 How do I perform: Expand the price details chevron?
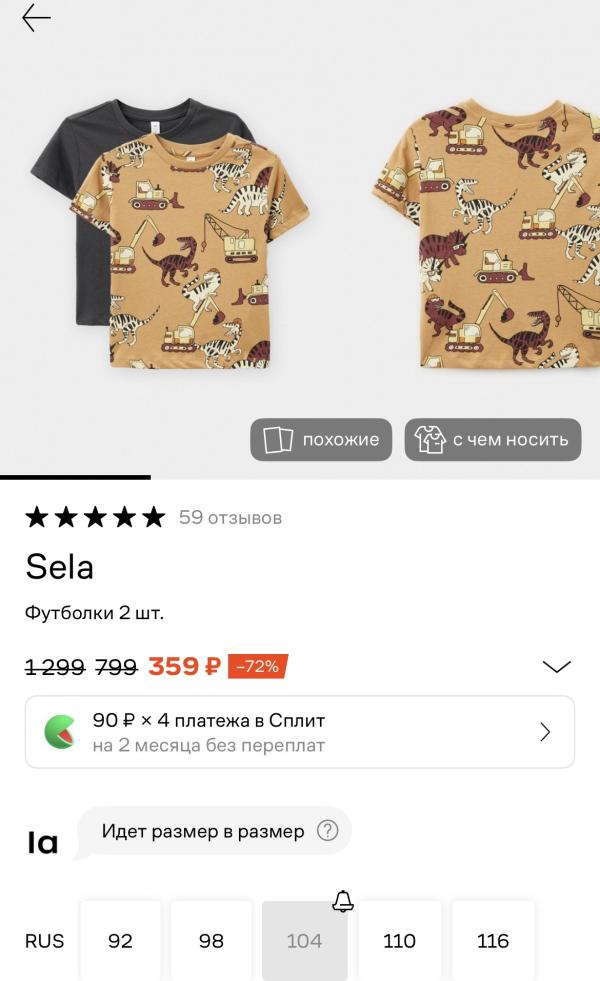pos(556,666)
